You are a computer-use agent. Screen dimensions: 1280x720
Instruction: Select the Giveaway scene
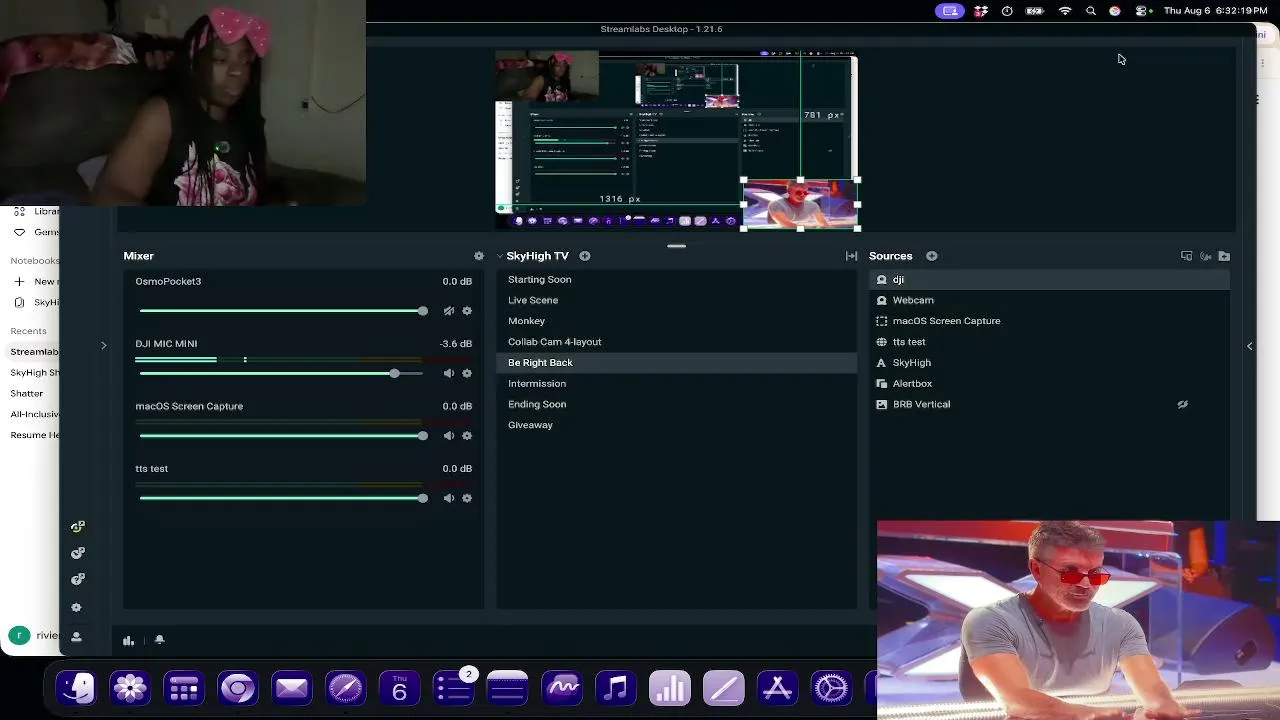click(x=676, y=425)
